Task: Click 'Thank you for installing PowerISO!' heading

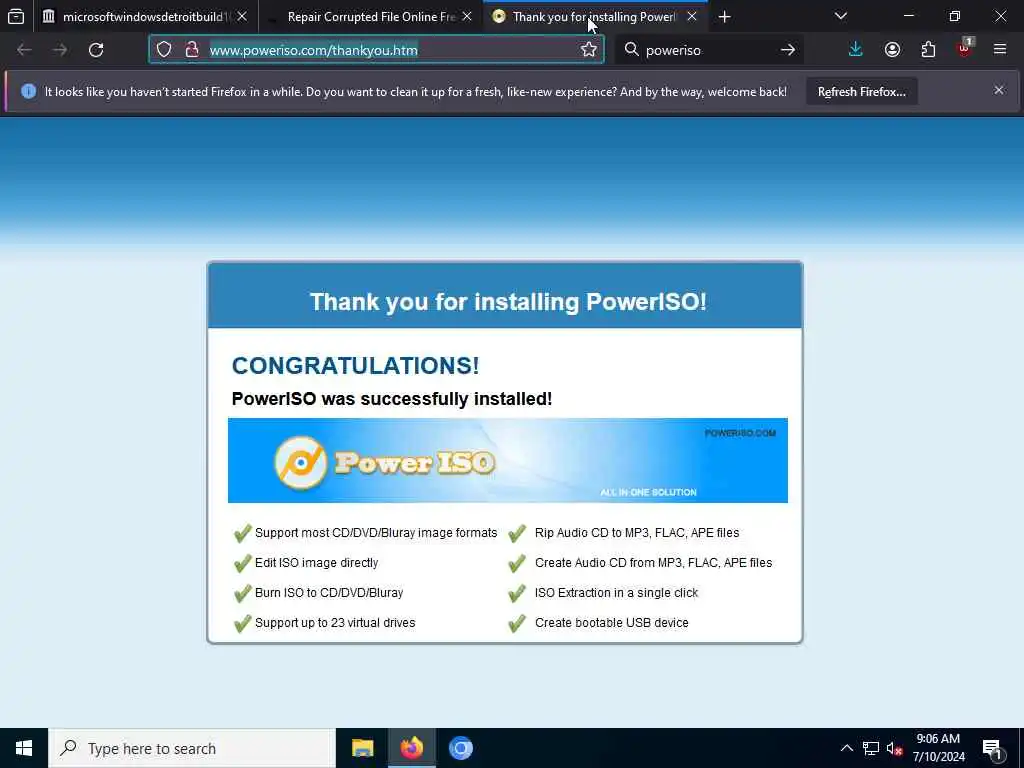Action: click(508, 302)
